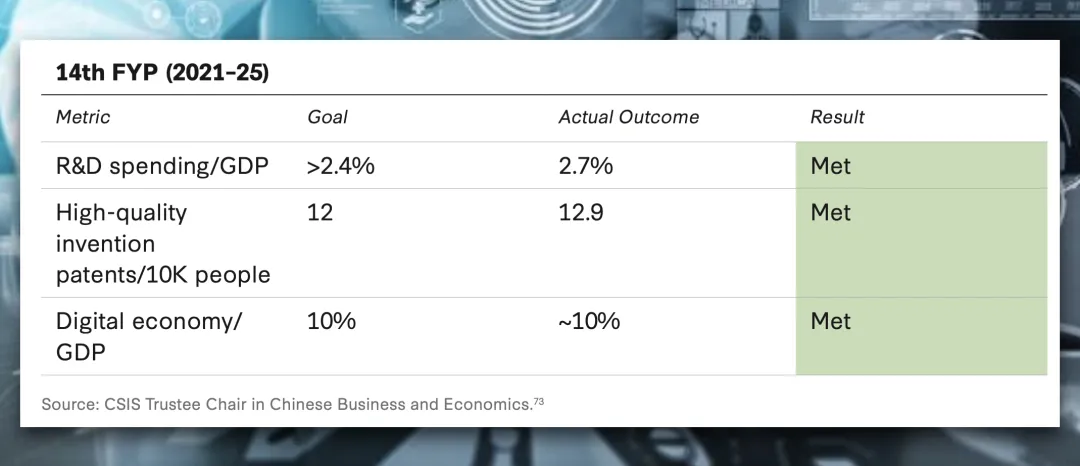Click the ">2.4%" goal value

click(x=340, y=166)
